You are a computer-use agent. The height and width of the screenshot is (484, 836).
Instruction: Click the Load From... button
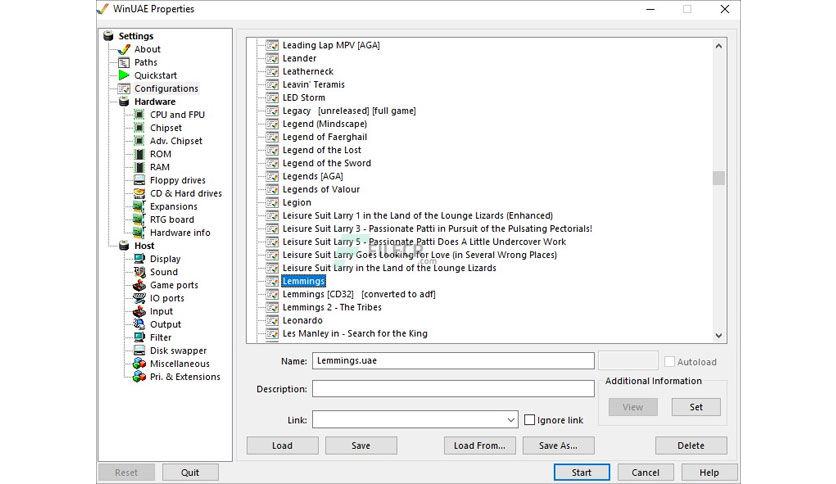[x=480, y=446]
